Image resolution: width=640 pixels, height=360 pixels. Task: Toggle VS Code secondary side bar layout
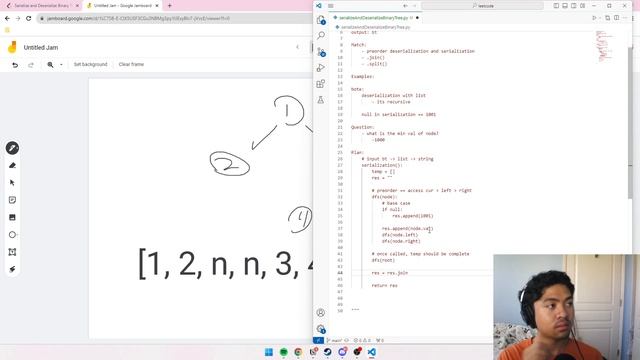click(x=573, y=6)
